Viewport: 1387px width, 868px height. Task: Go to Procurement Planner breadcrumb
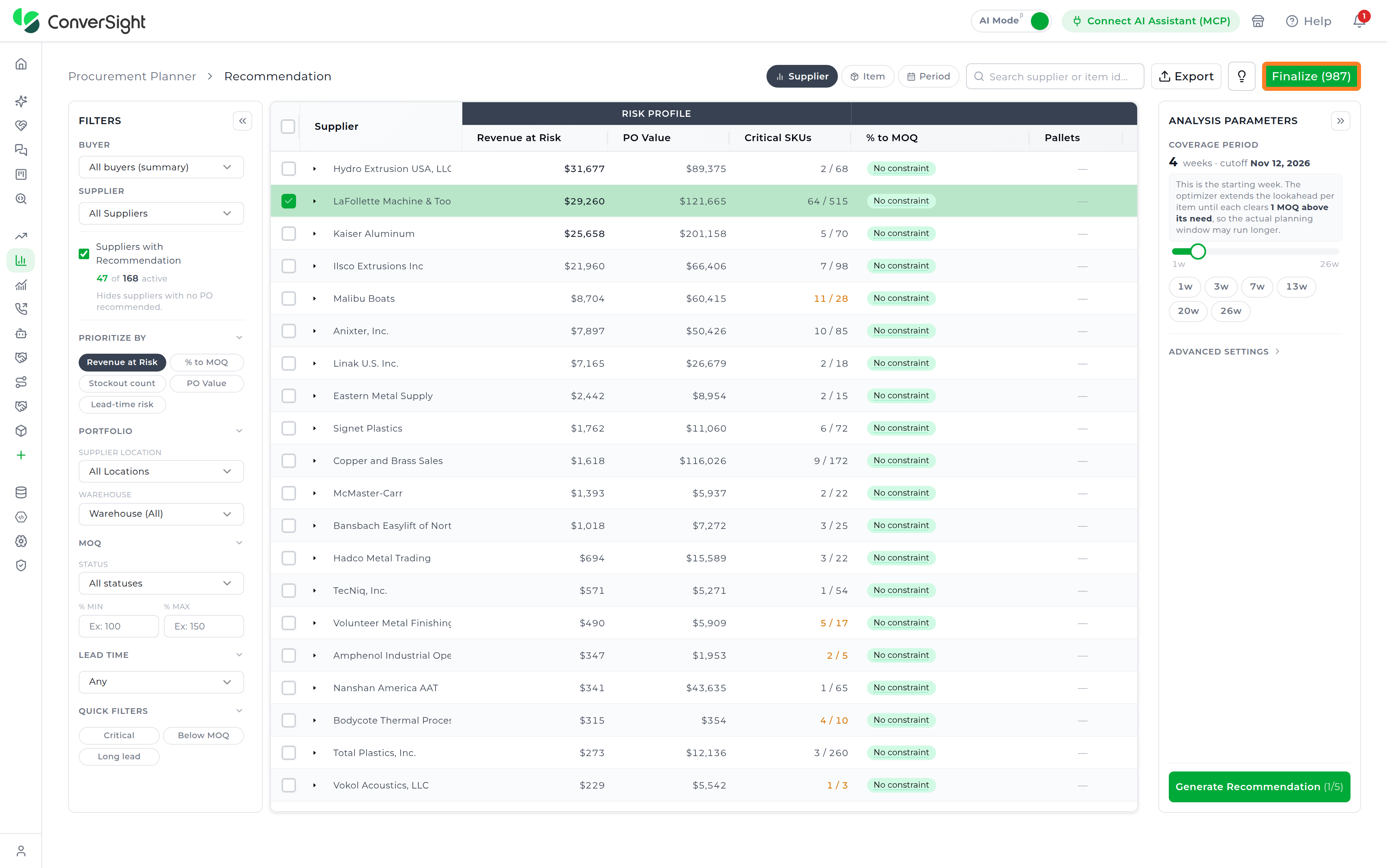point(132,76)
